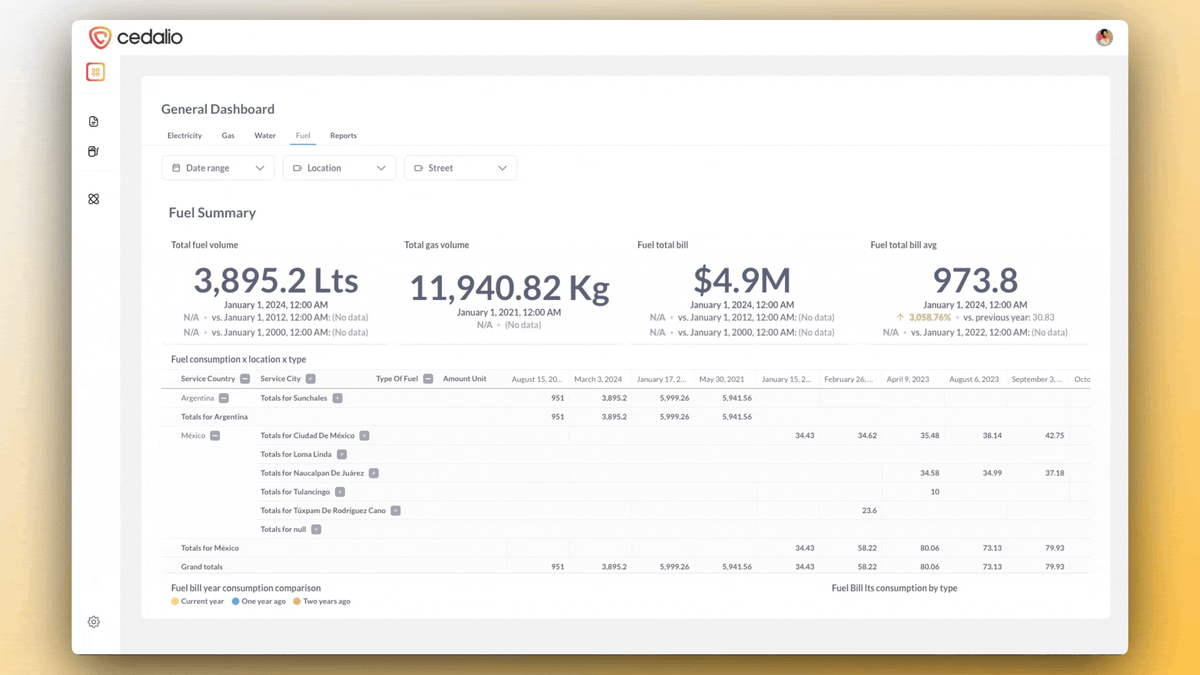Click the yellow Current year color dot
This screenshot has width=1200, height=675.
176,601
